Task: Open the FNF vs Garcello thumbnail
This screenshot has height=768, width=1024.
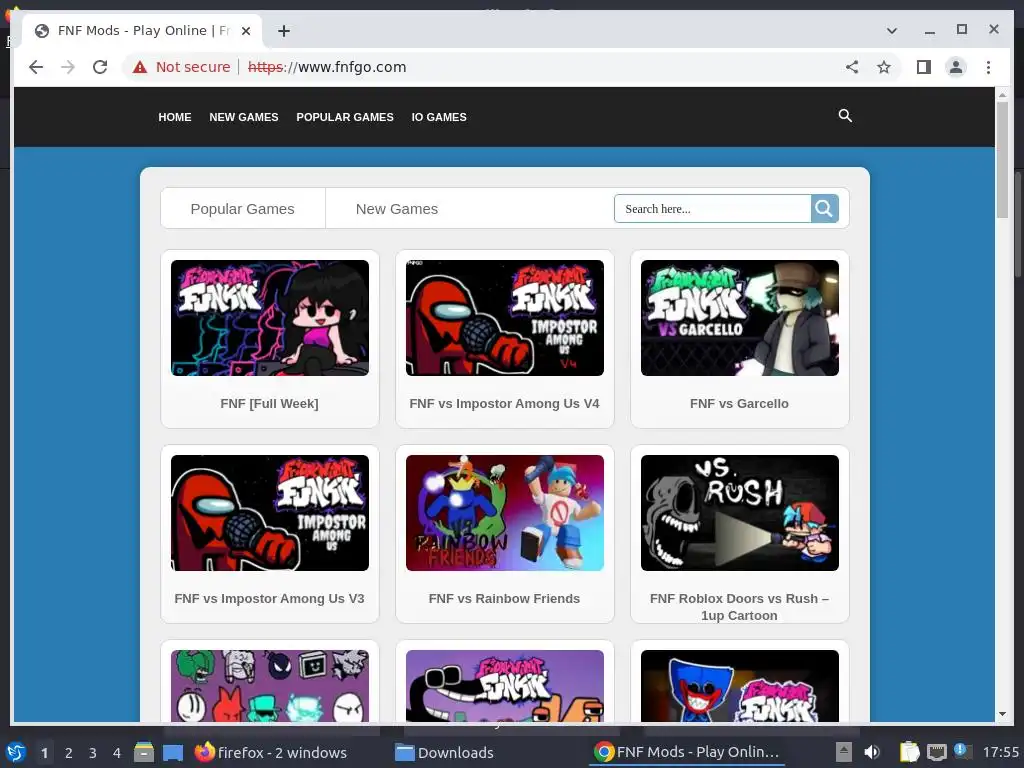Action: click(x=740, y=318)
